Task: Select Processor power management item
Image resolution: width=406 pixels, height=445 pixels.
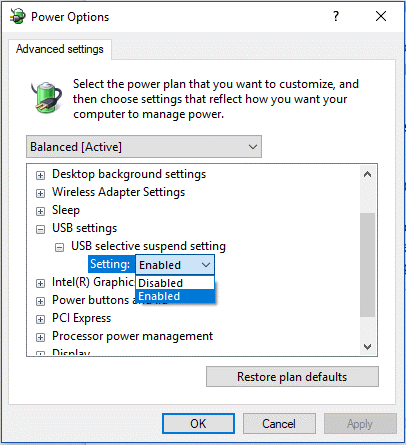Action: click(132, 336)
